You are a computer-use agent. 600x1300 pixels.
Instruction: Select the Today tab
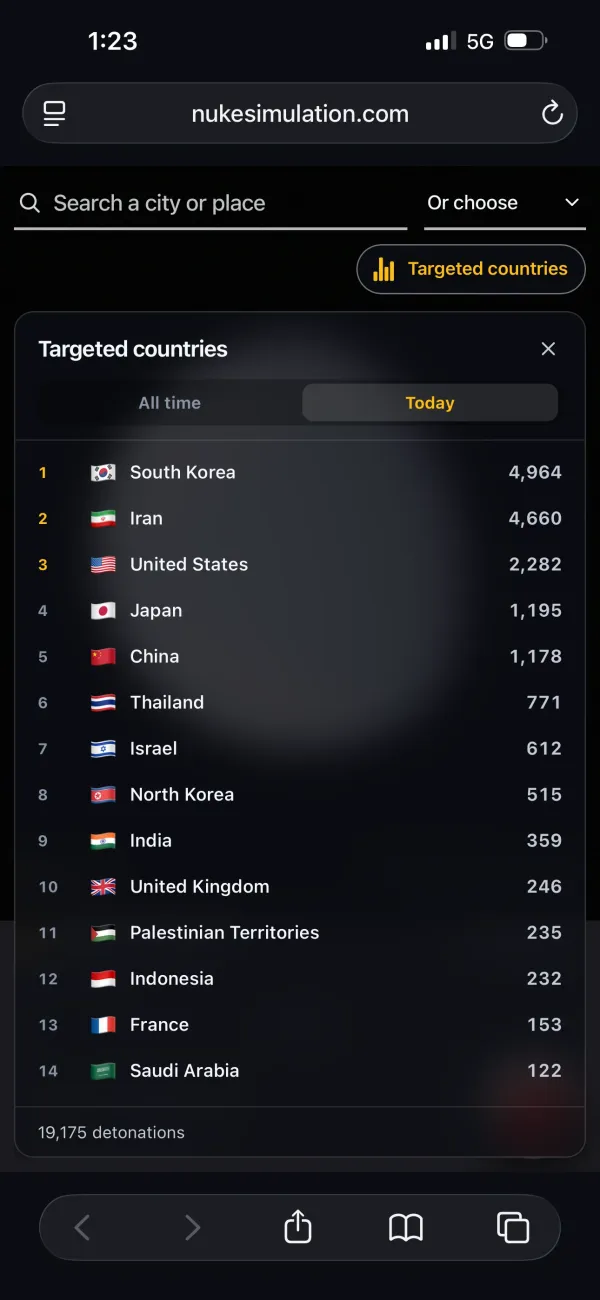coord(430,403)
